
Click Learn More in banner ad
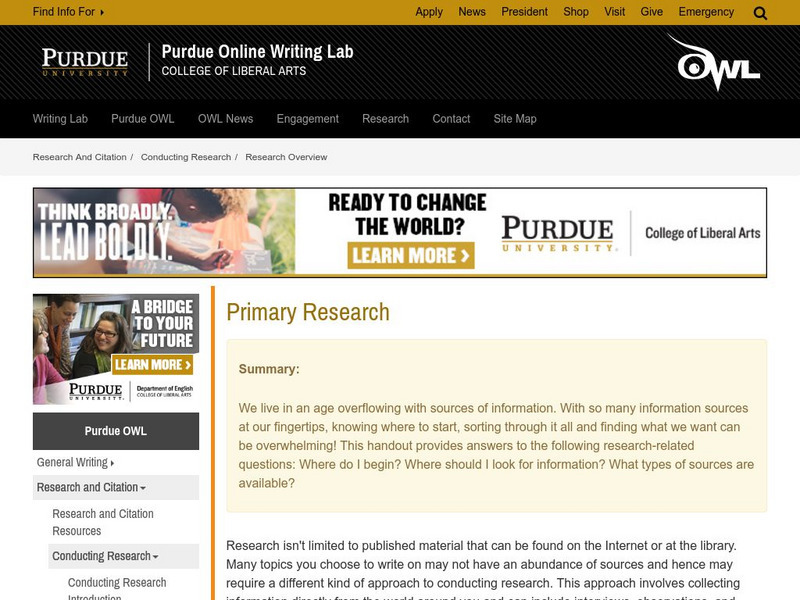coord(411,256)
